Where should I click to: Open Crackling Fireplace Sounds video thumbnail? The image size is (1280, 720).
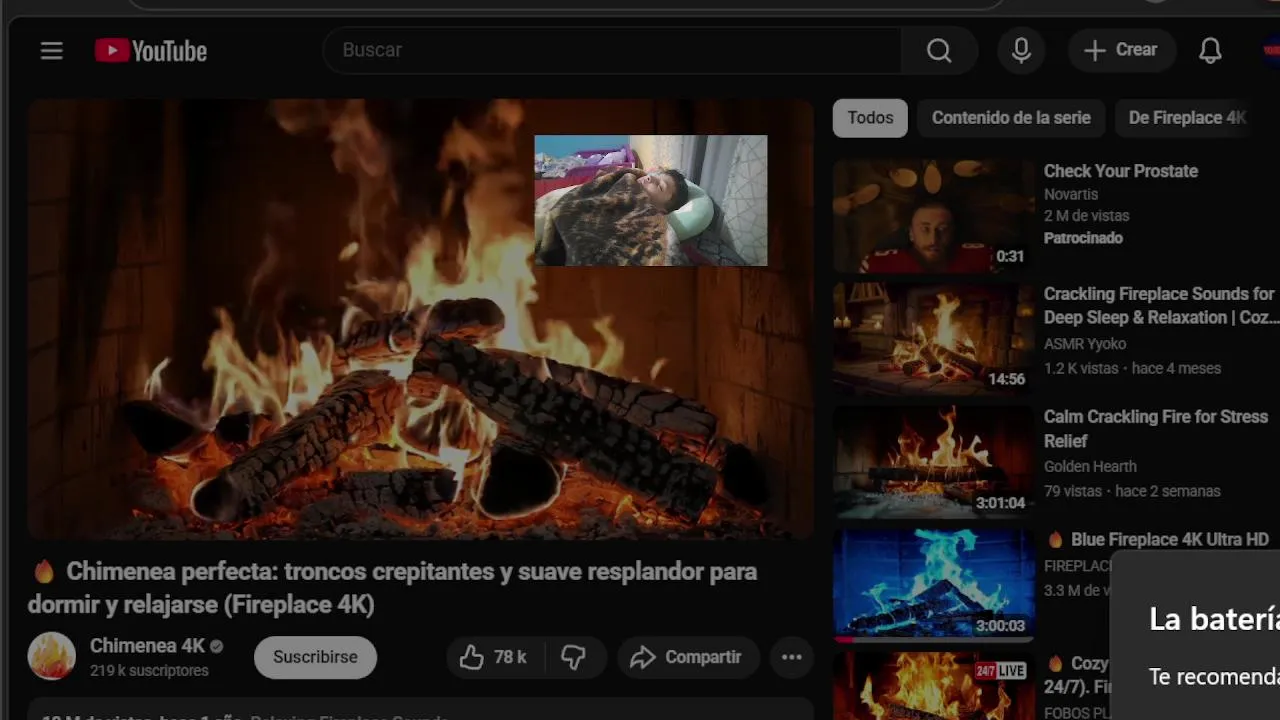coord(933,339)
